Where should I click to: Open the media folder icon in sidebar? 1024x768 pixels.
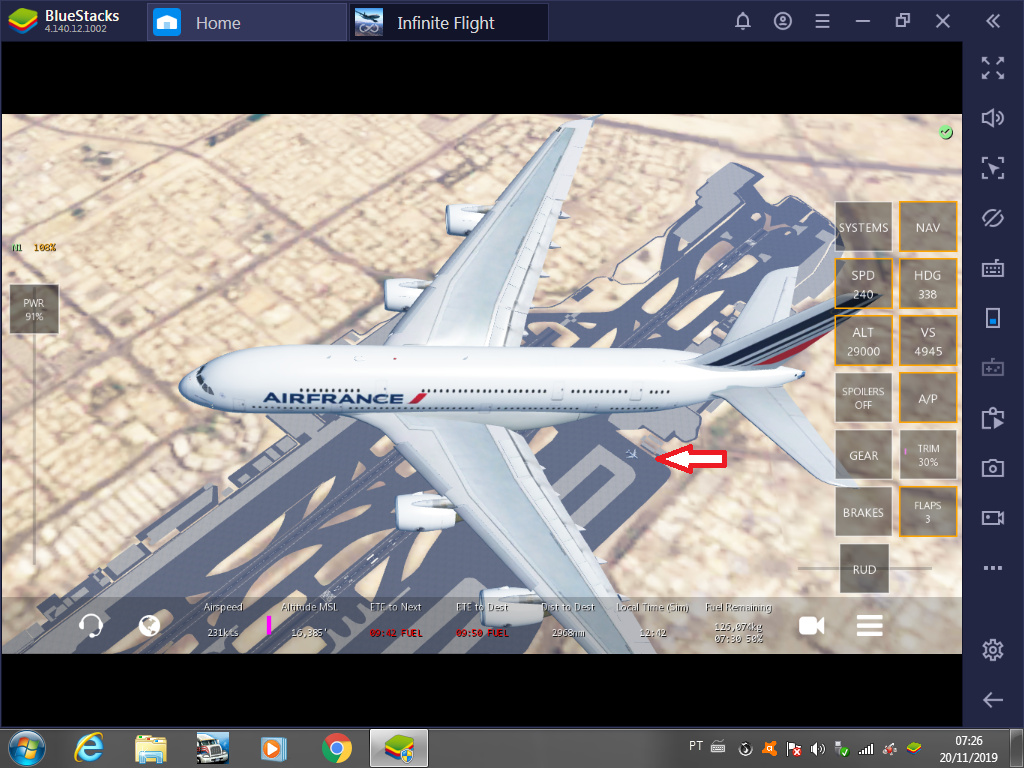(x=993, y=418)
